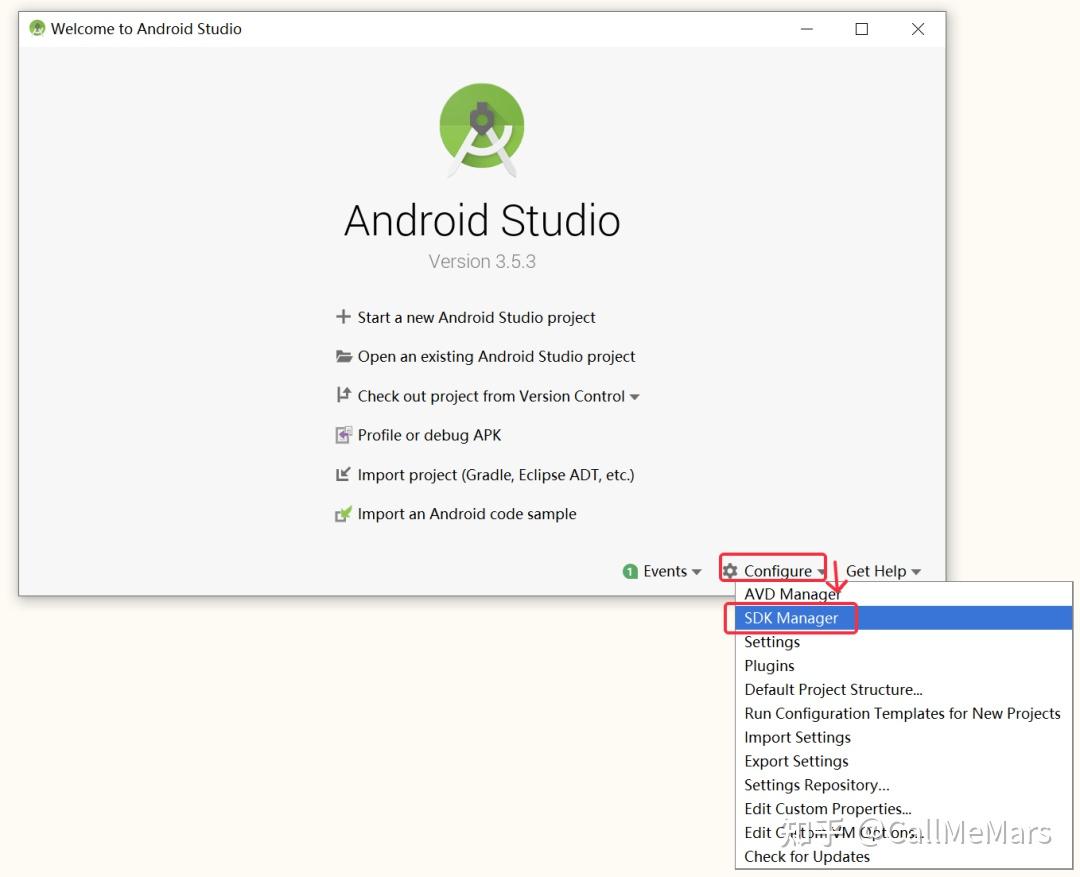
Task: Choose SDK Manager from Configure menu
Action: pos(904,618)
